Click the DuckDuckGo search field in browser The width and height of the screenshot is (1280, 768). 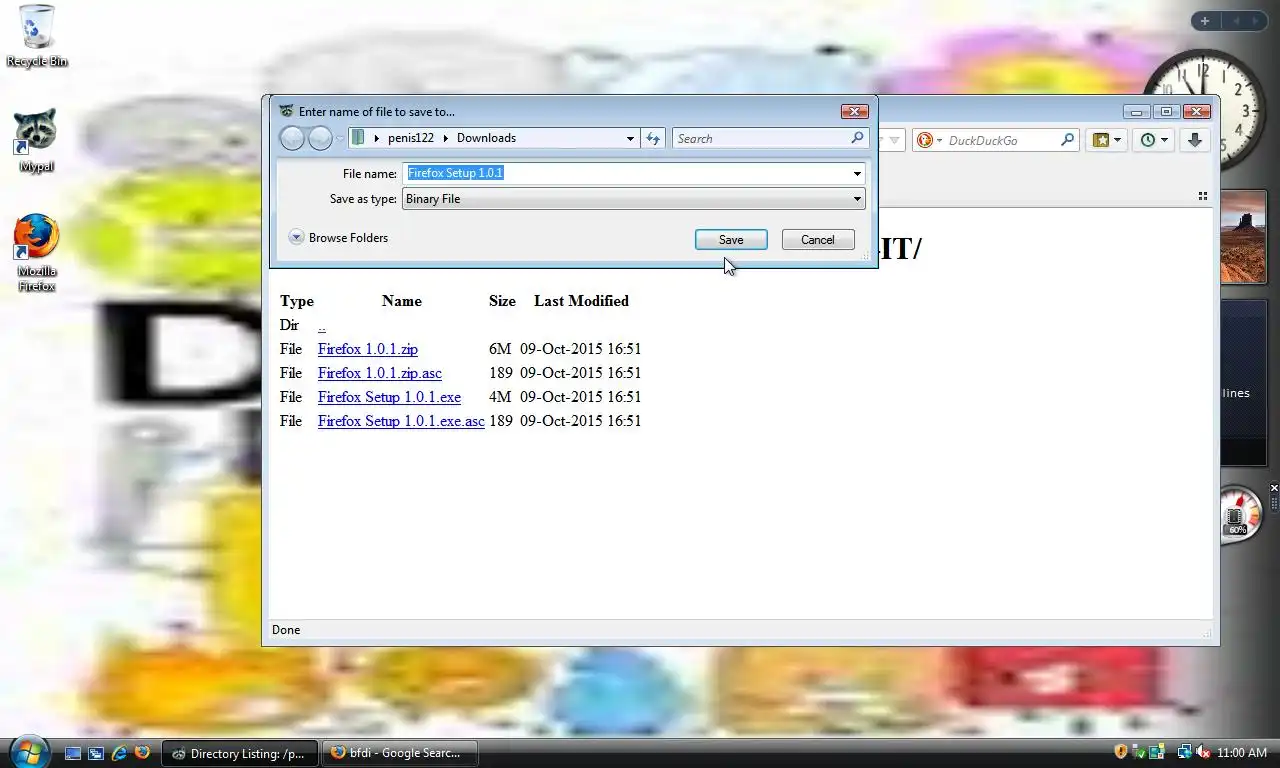click(1001, 140)
